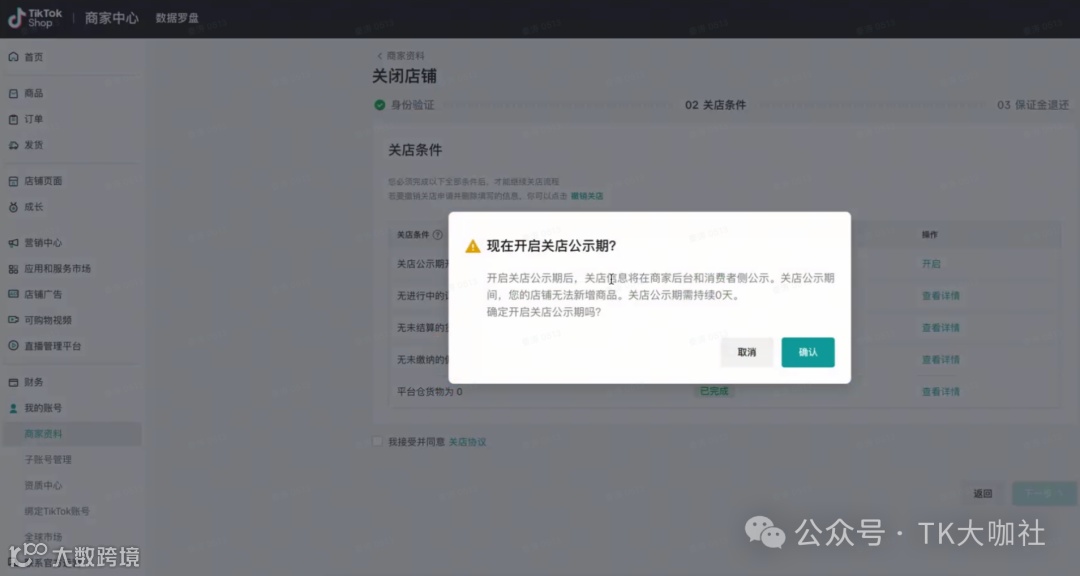The width and height of the screenshot is (1080, 576).
Task: Click the 撤销关店 link
Action: coord(587,196)
